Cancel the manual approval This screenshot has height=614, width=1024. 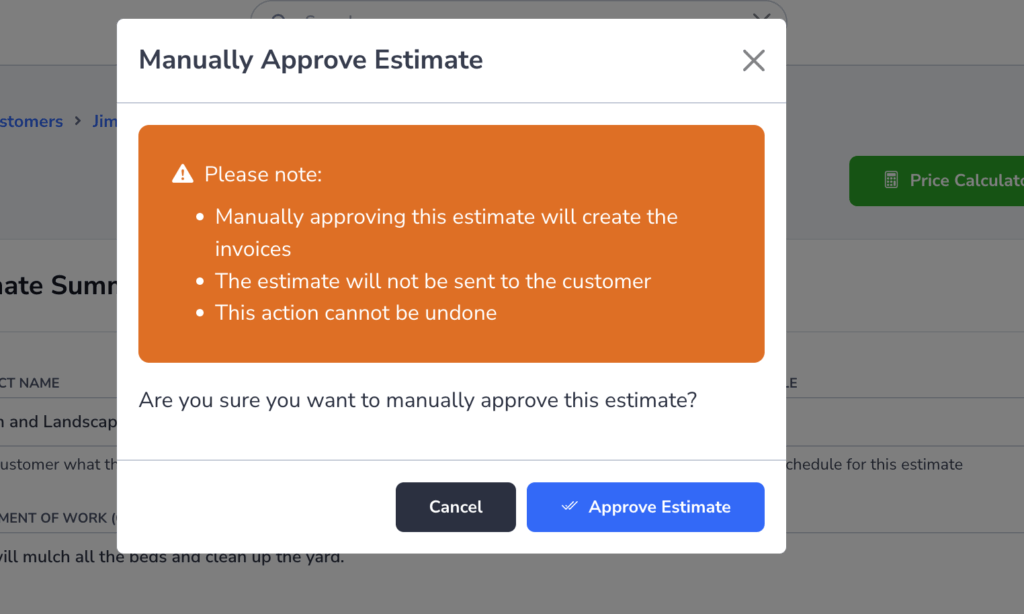[455, 507]
